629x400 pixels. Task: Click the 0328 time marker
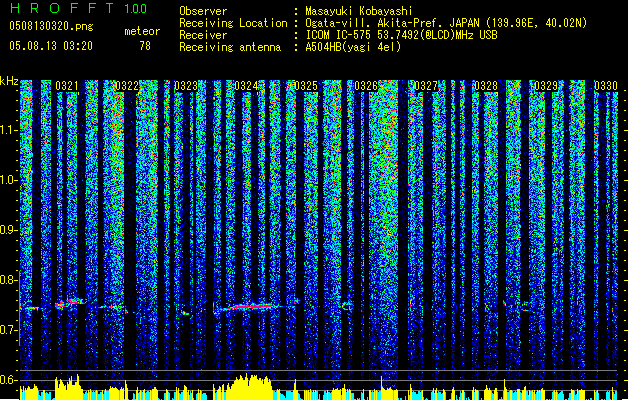[x=486, y=86]
